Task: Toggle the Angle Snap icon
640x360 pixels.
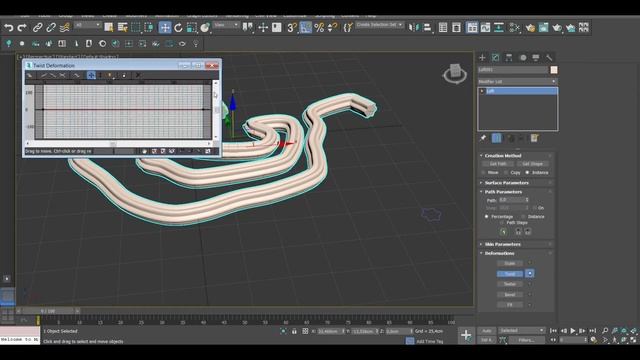Action: tap(305, 27)
